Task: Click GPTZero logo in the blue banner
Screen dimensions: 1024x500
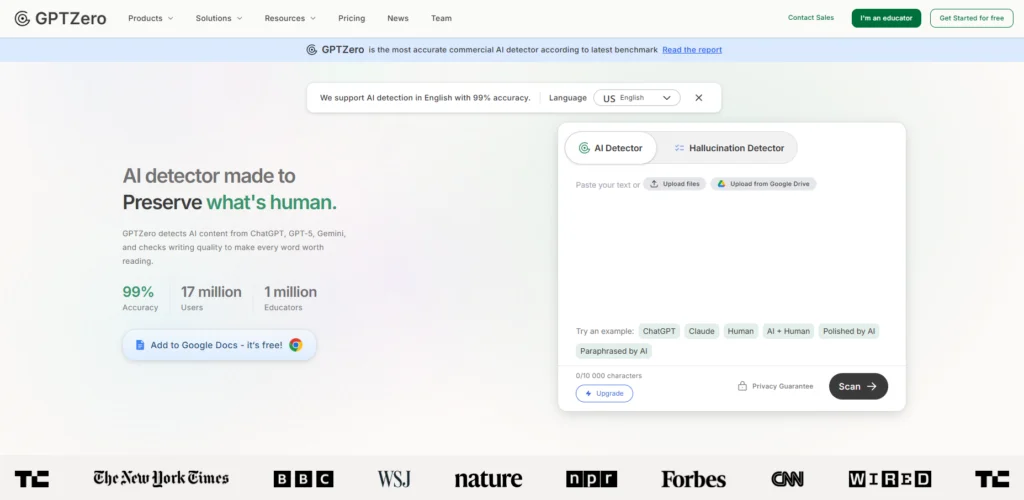Action: pyautogui.click(x=335, y=50)
